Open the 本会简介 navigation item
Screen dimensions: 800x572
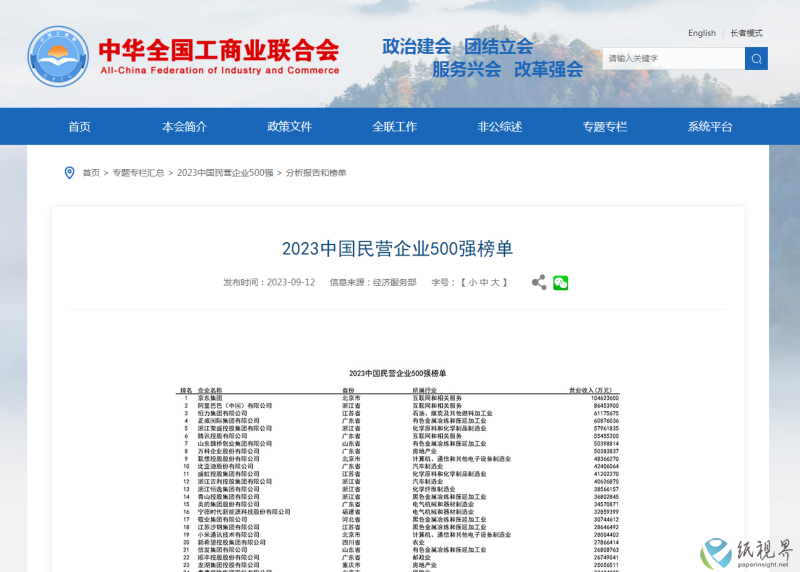184,127
